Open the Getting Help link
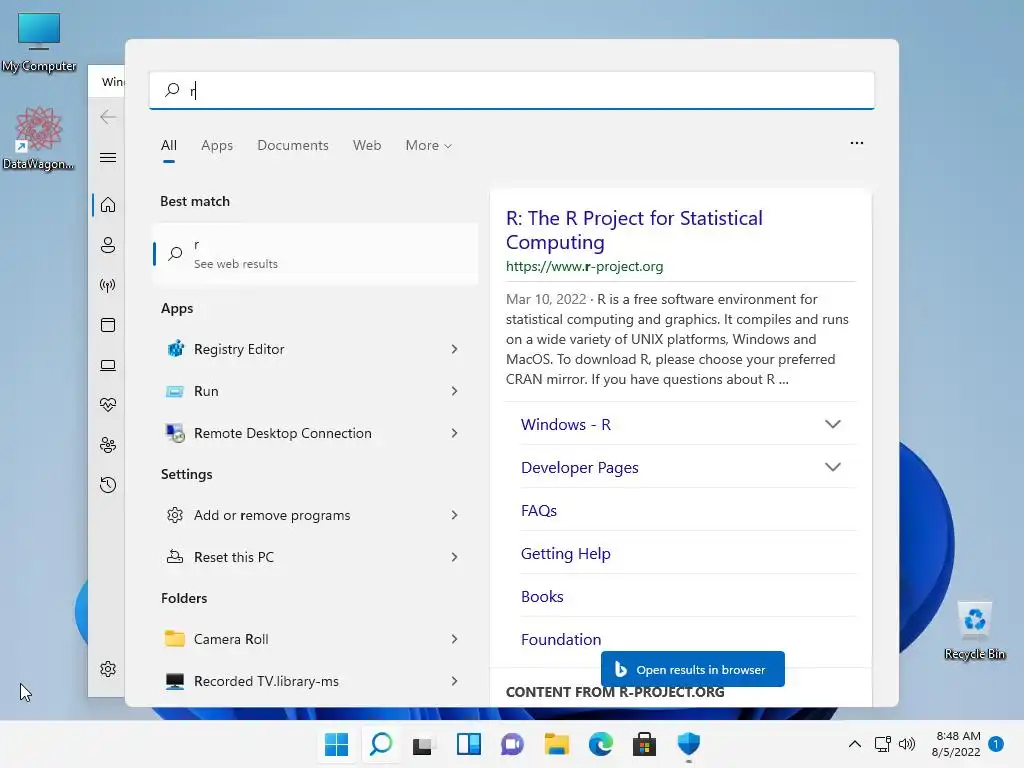The height and width of the screenshot is (768, 1024). coord(566,554)
